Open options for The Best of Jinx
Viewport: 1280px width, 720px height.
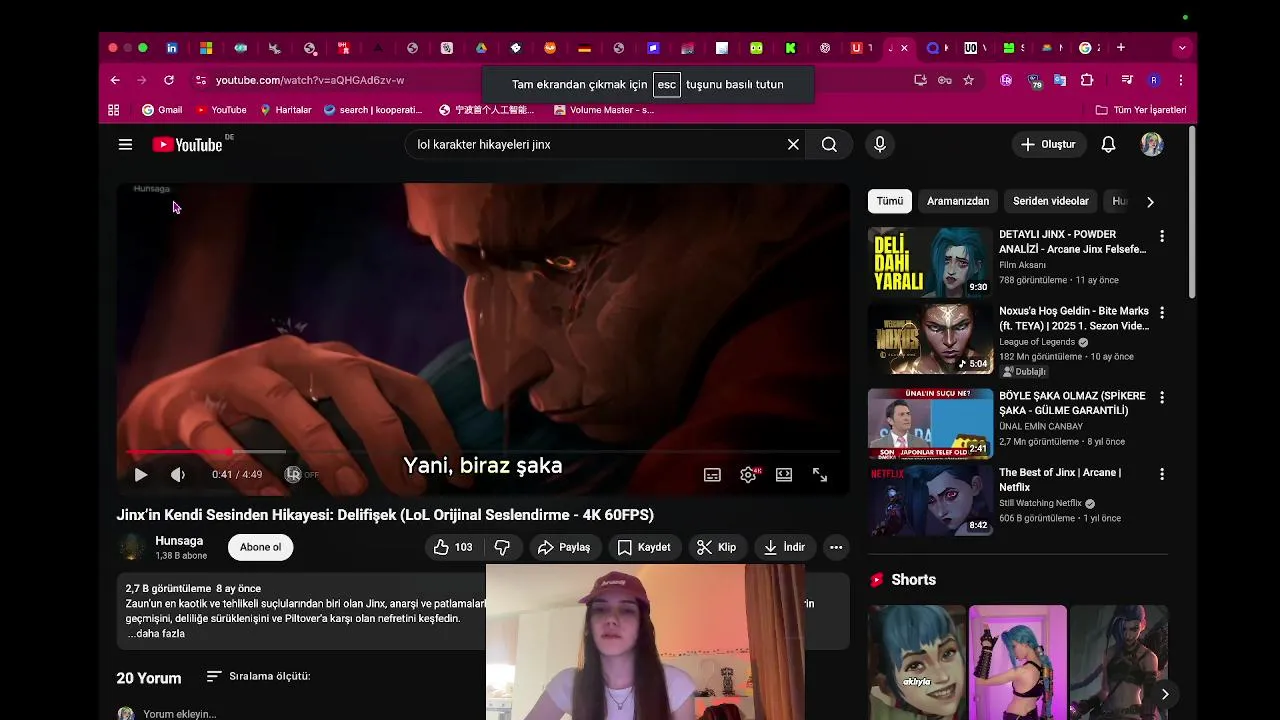pyautogui.click(x=1162, y=475)
